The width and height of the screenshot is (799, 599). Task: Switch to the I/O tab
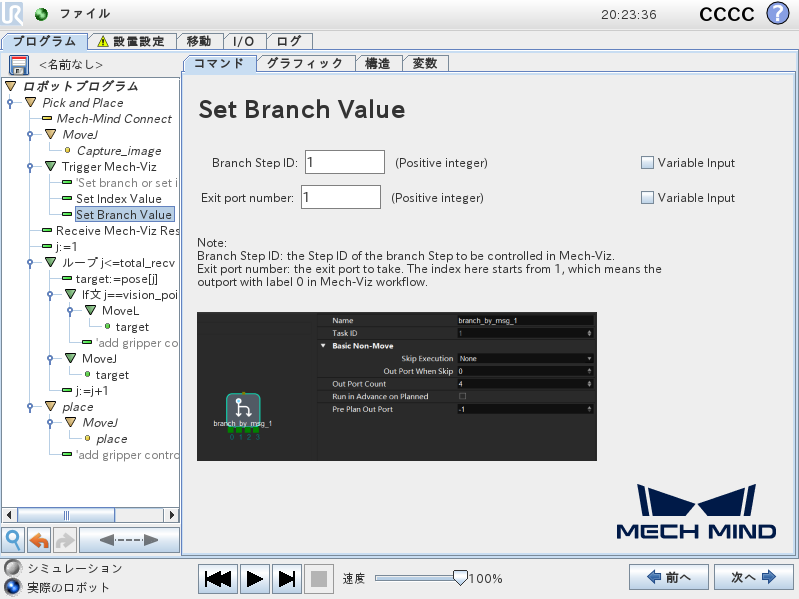[x=244, y=41]
